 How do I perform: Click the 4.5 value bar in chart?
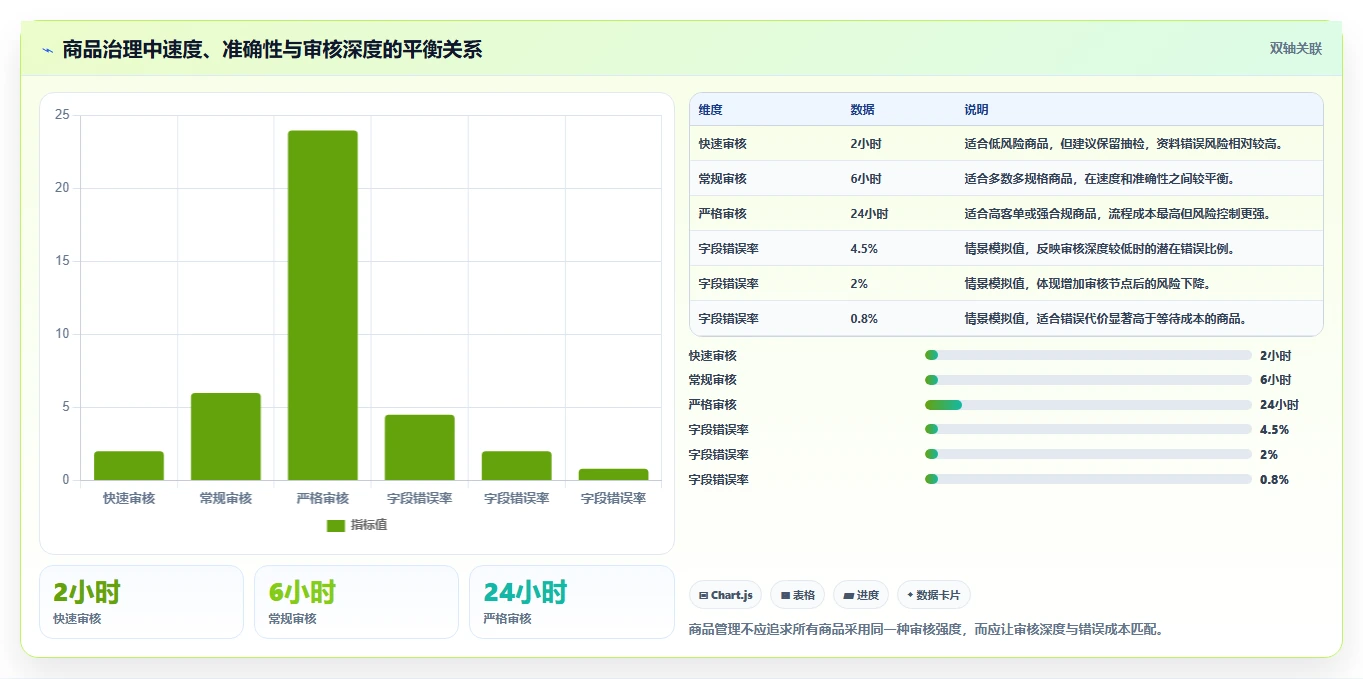[419, 447]
